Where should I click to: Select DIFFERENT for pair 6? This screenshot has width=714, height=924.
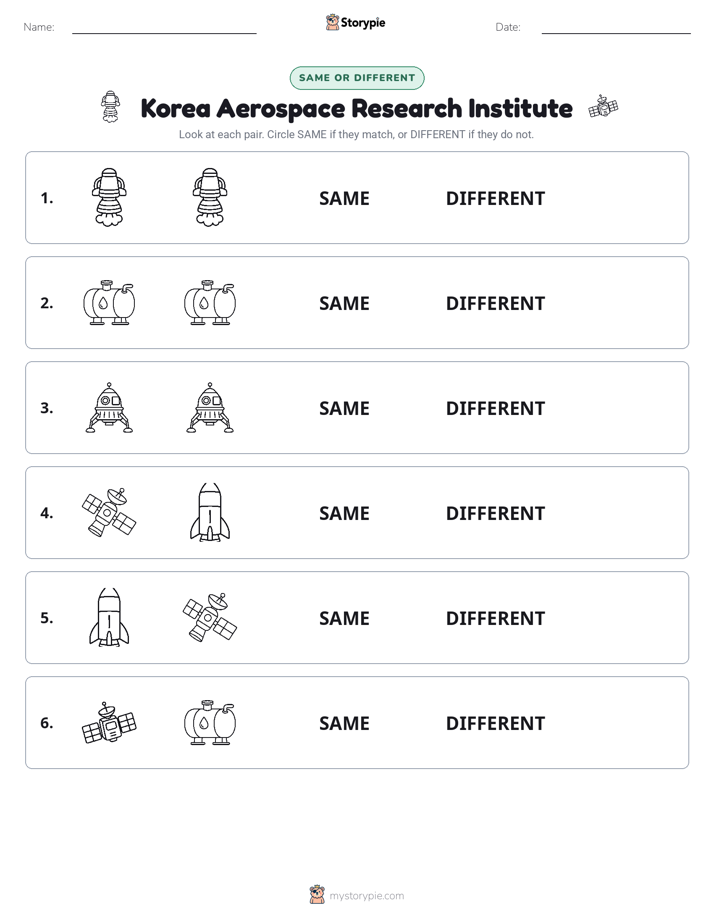tap(495, 723)
